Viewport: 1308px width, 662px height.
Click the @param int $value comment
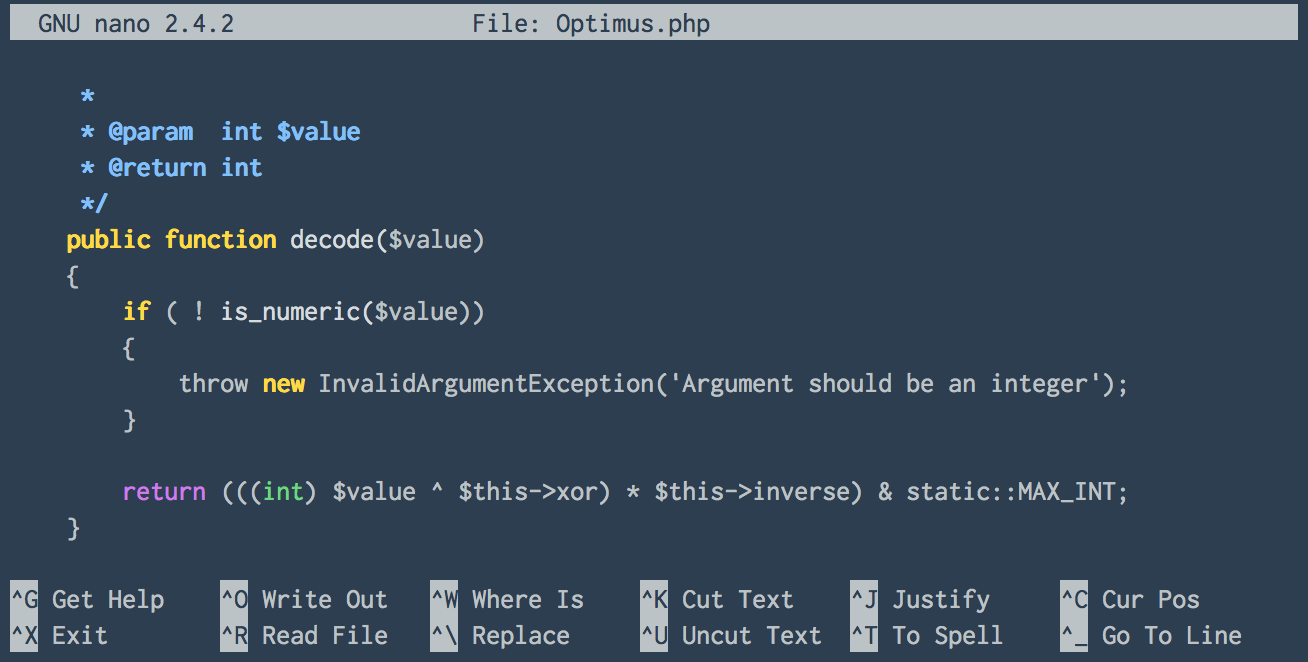coord(222,131)
